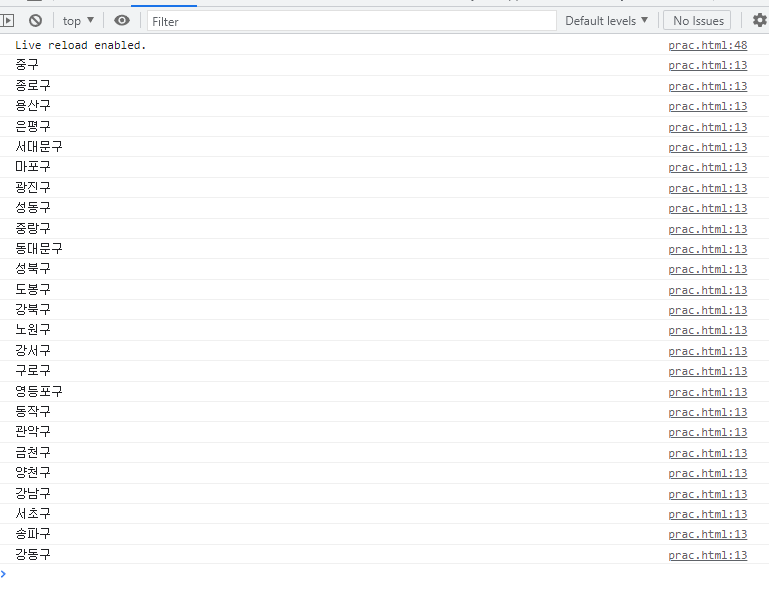
Task: Clear the console with the ban icon
Action: click(x=35, y=21)
